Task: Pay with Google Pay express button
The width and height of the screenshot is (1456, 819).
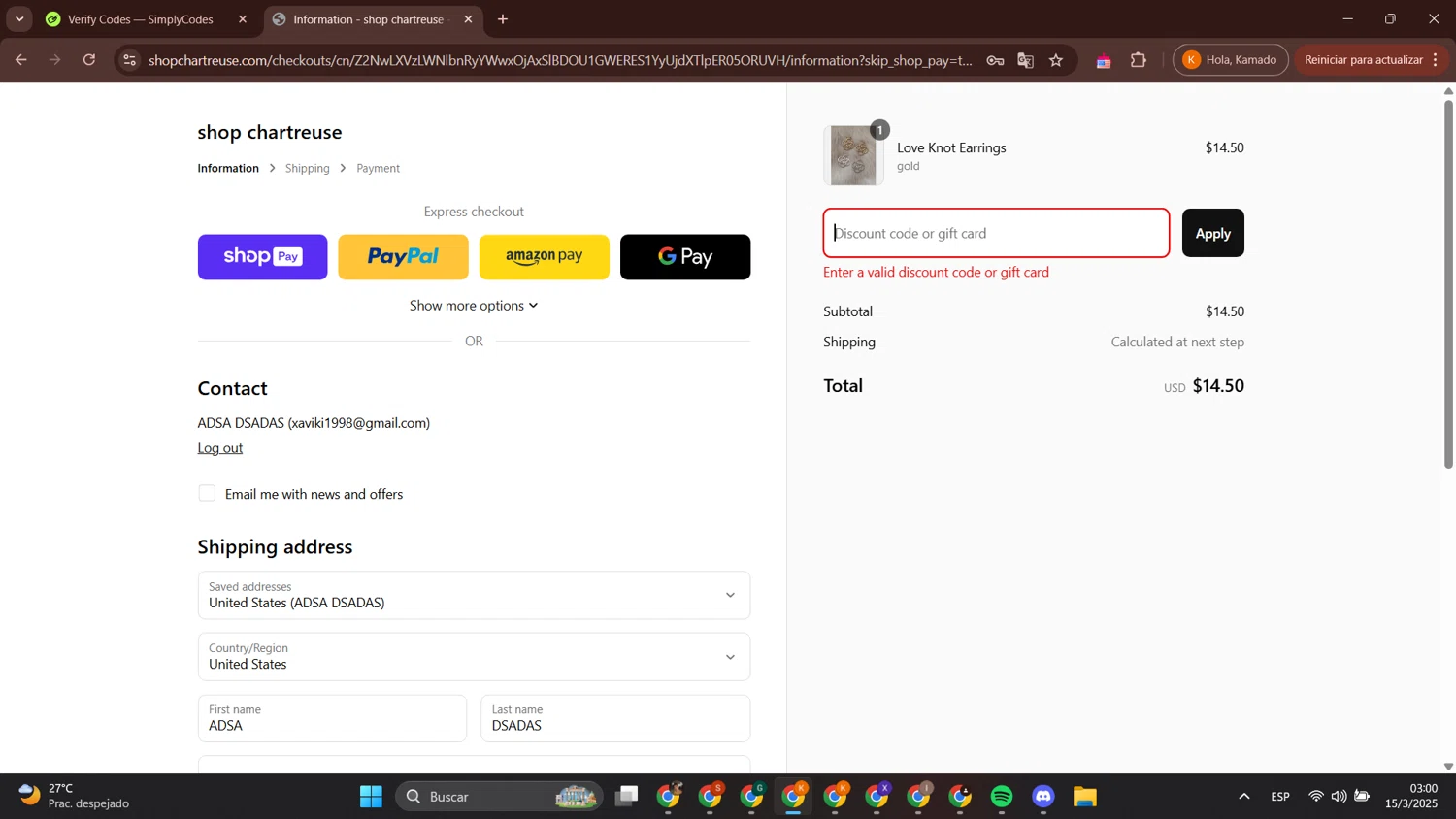Action: (x=685, y=257)
